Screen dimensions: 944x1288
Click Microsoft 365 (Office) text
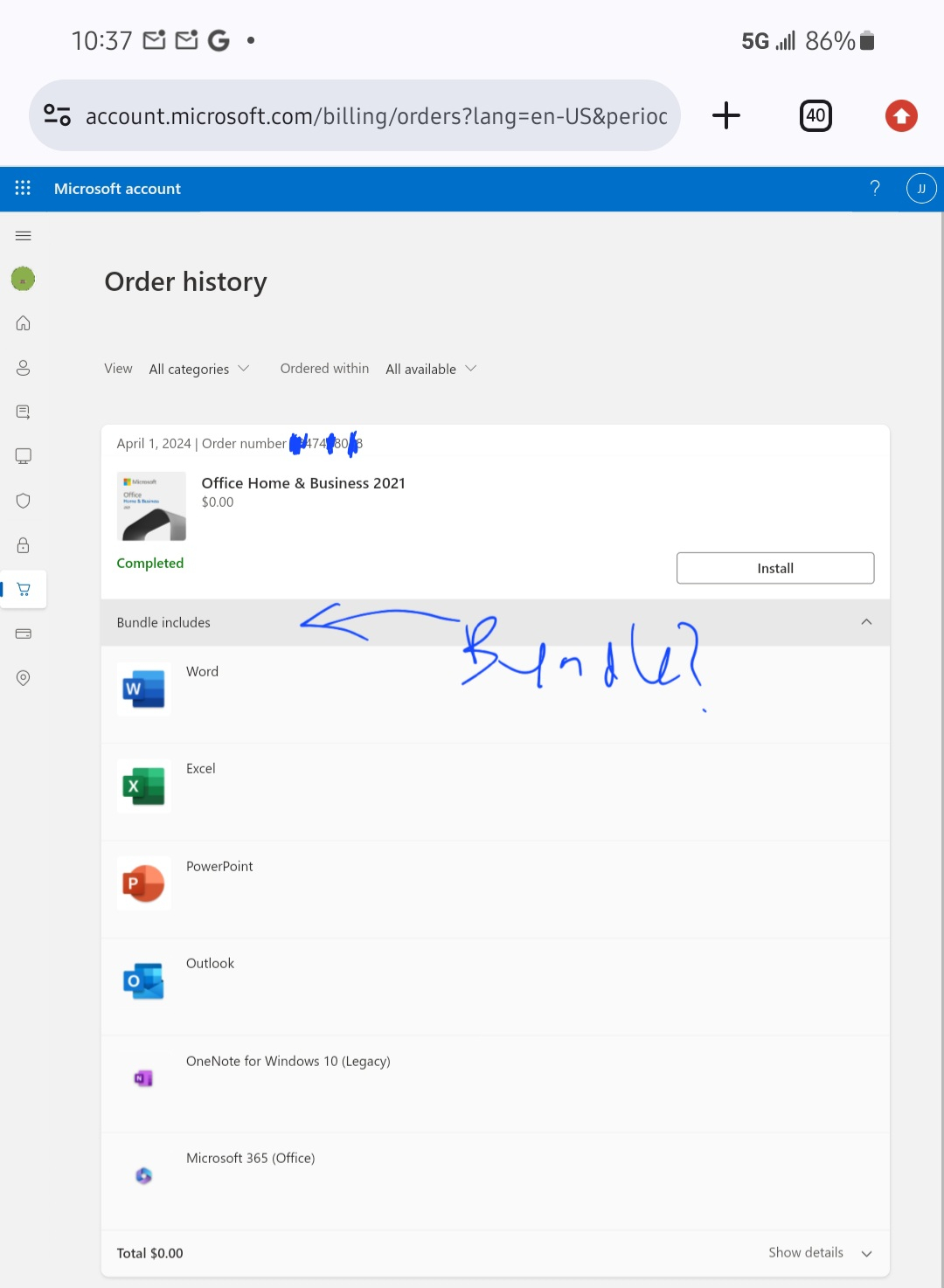click(x=251, y=1159)
